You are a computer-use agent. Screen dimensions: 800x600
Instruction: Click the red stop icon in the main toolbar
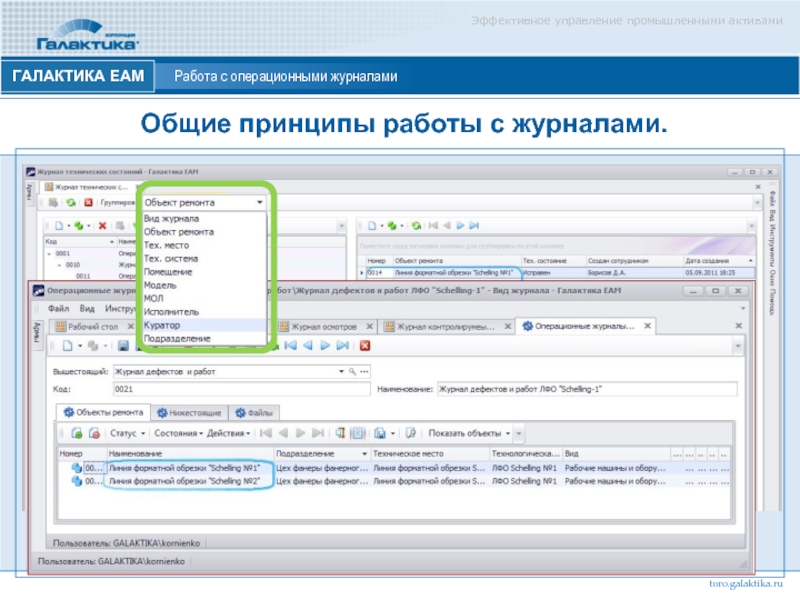pyautogui.click(x=365, y=346)
